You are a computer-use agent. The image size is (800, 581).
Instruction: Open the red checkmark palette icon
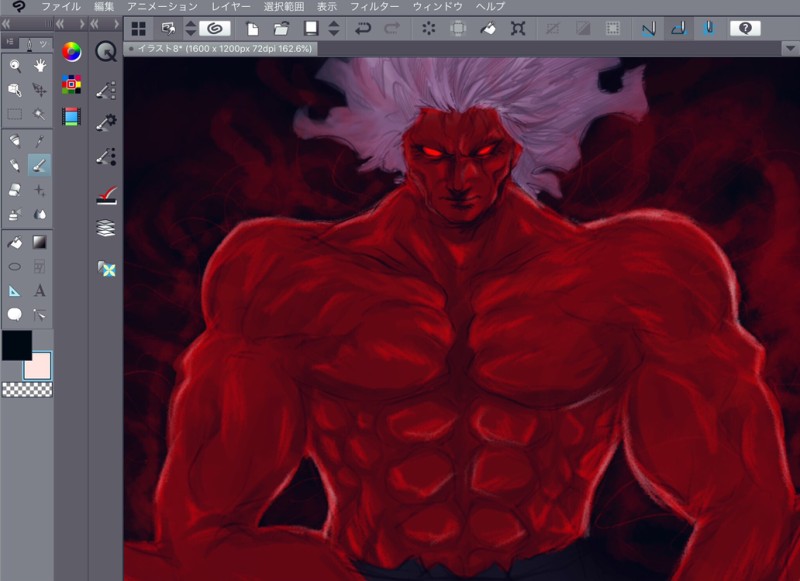point(107,195)
